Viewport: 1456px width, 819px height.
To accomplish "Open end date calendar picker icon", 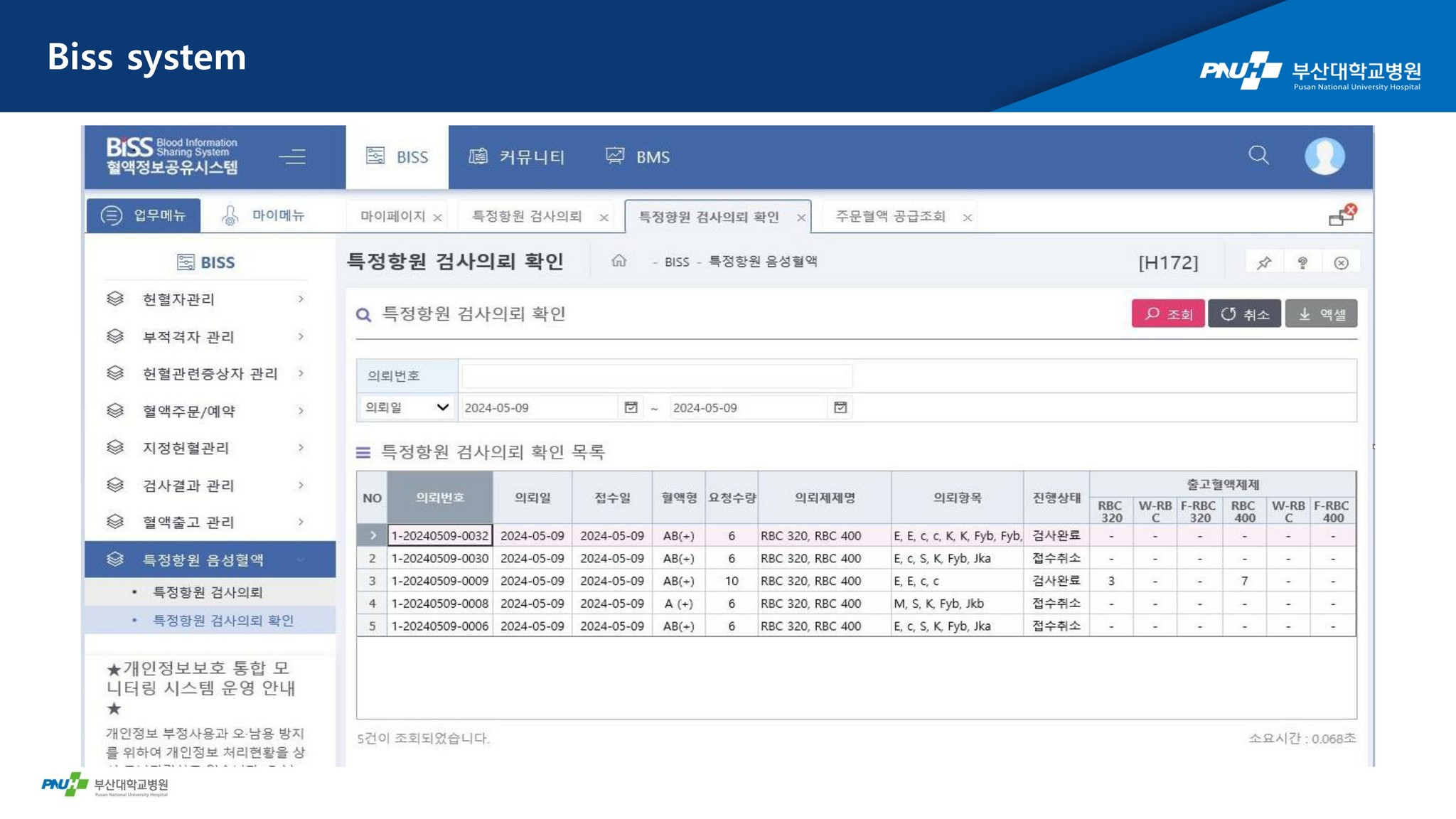I will click(840, 407).
